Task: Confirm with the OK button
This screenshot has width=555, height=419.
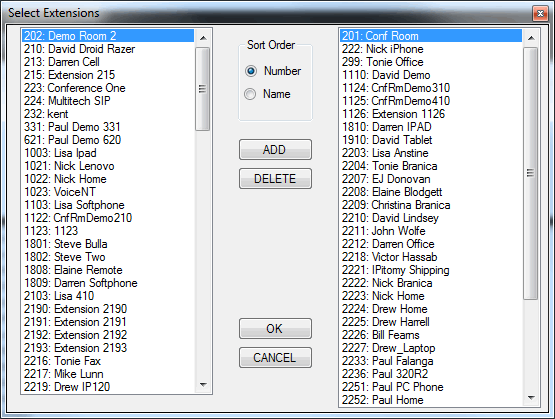Action: pos(275,329)
